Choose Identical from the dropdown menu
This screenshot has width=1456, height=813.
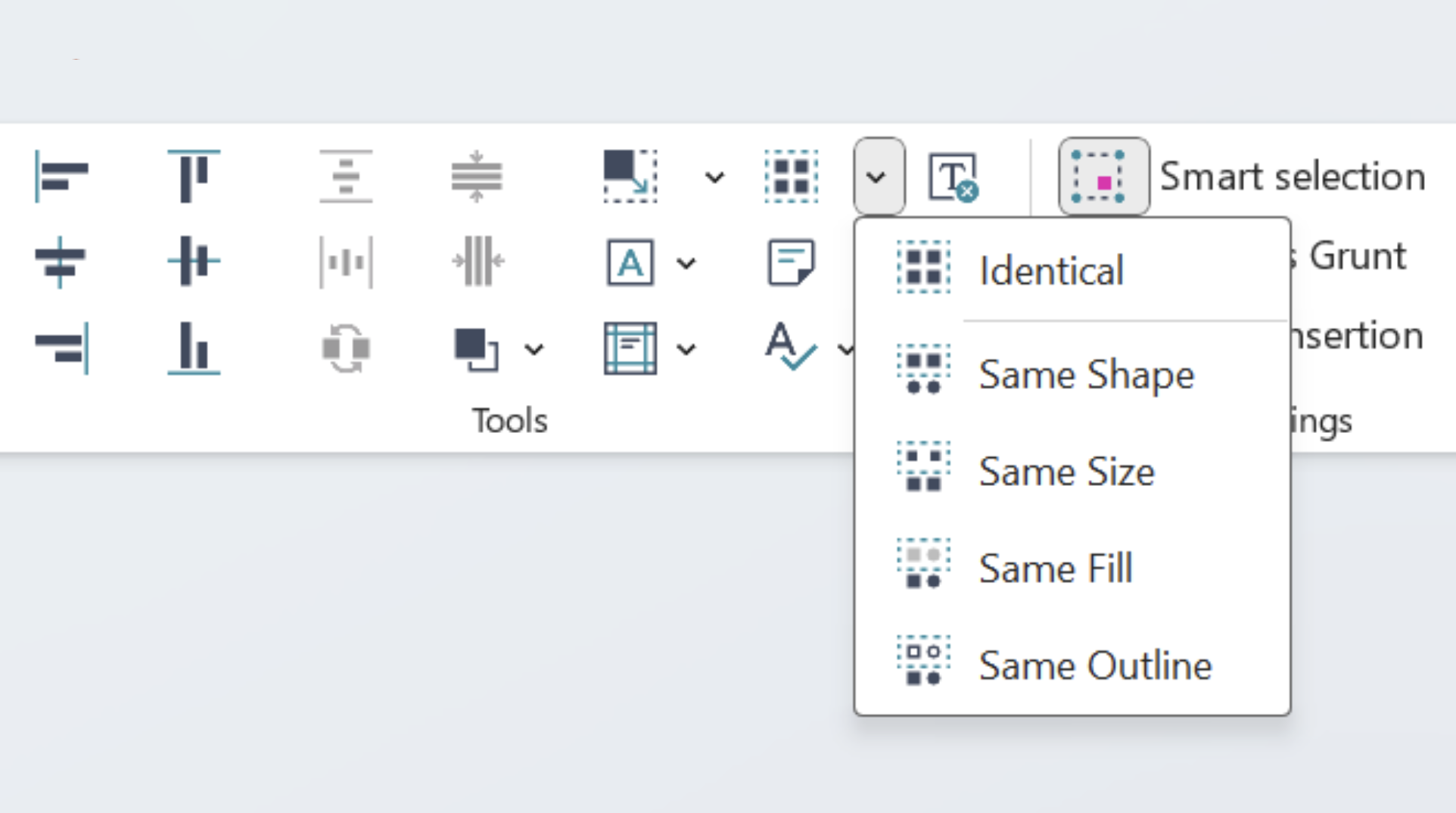(1050, 270)
